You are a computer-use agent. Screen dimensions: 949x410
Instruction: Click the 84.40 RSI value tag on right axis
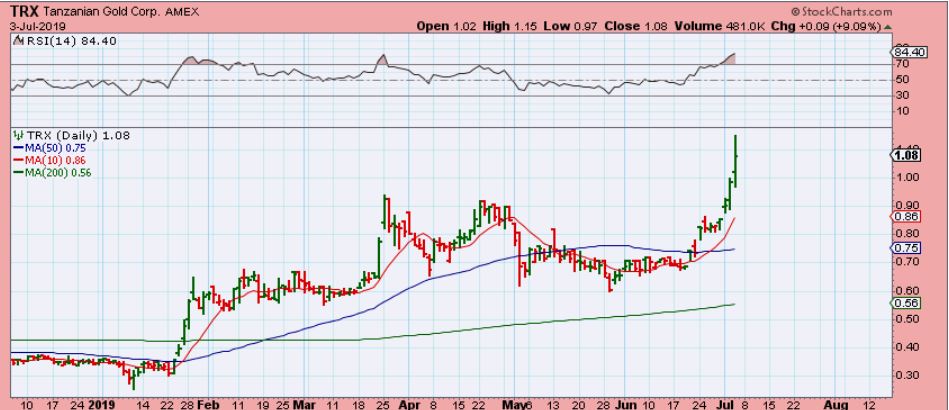908,53
